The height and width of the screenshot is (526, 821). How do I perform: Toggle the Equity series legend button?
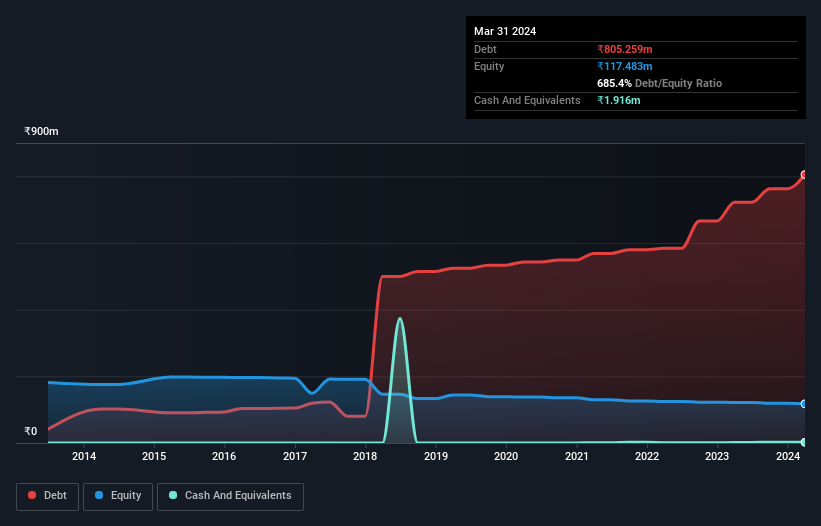tap(118, 496)
